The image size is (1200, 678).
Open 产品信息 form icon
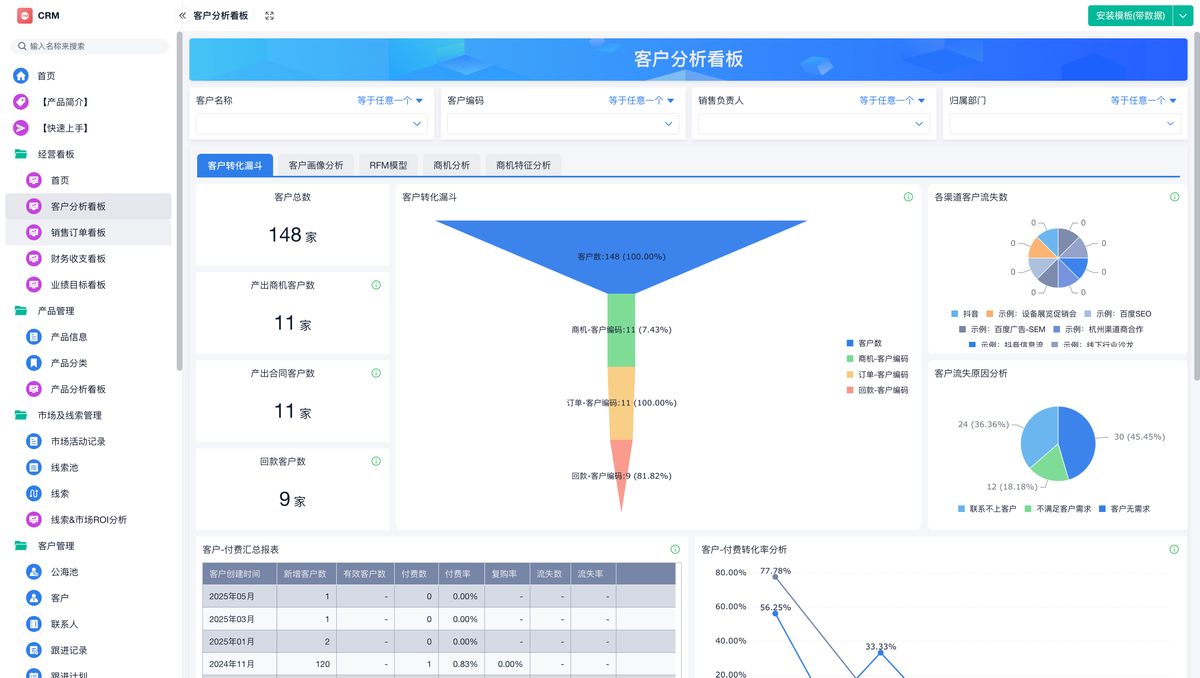tap(34, 337)
